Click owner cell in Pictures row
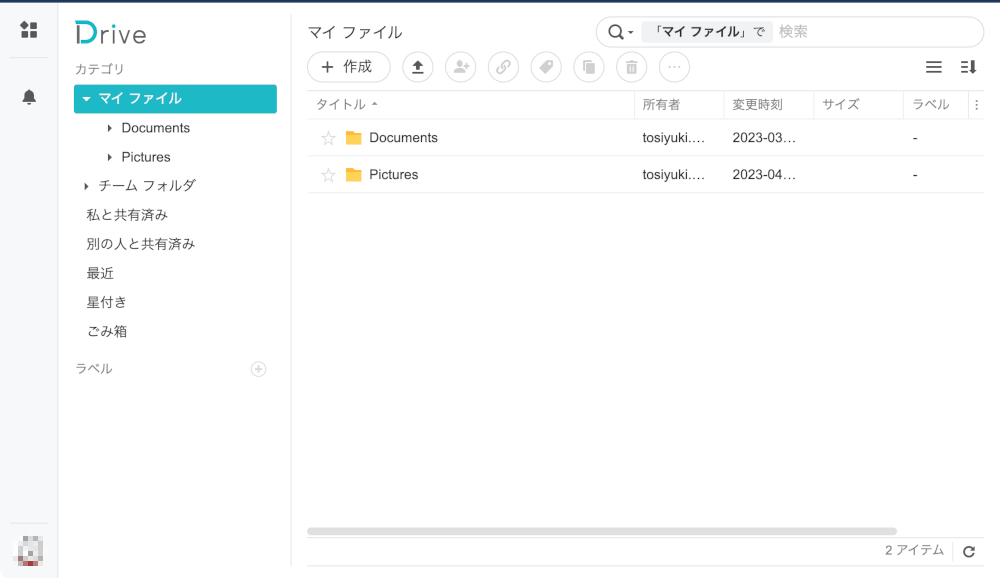The height and width of the screenshot is (578, 1000). (673, 175)
